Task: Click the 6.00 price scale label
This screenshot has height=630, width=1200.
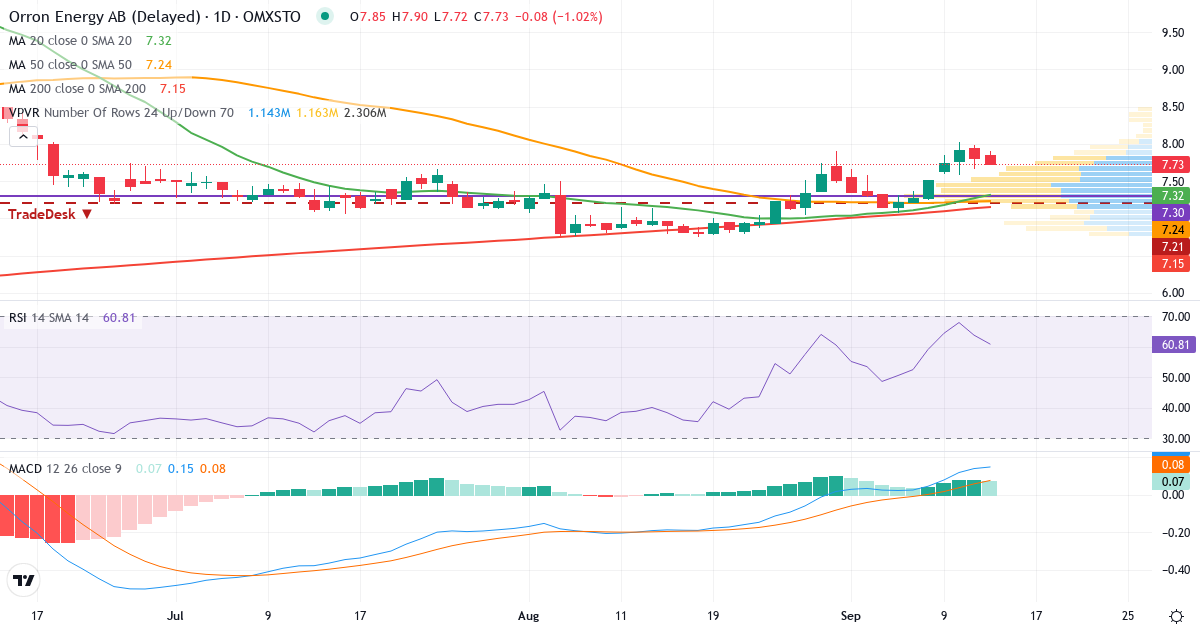Action: [1173, 293]
